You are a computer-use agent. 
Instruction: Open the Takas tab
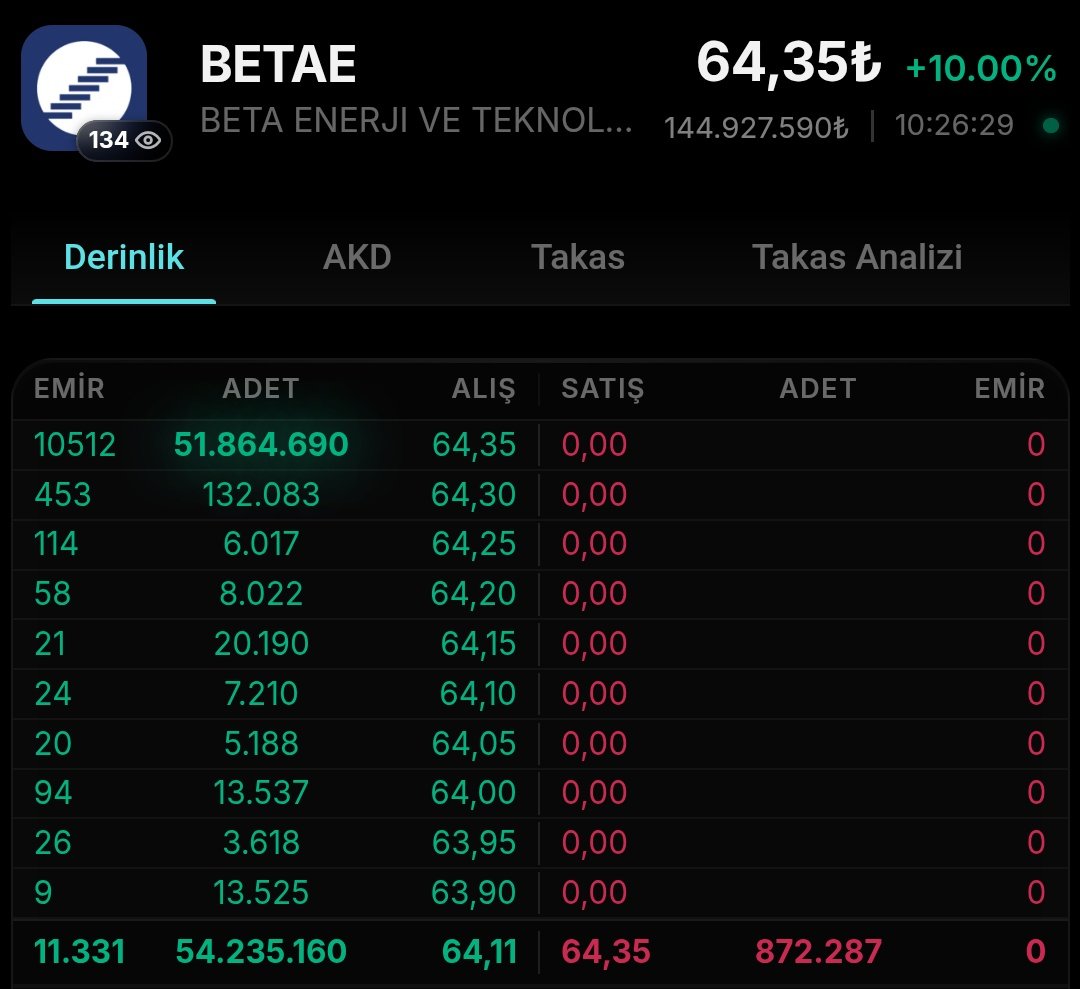578,258
